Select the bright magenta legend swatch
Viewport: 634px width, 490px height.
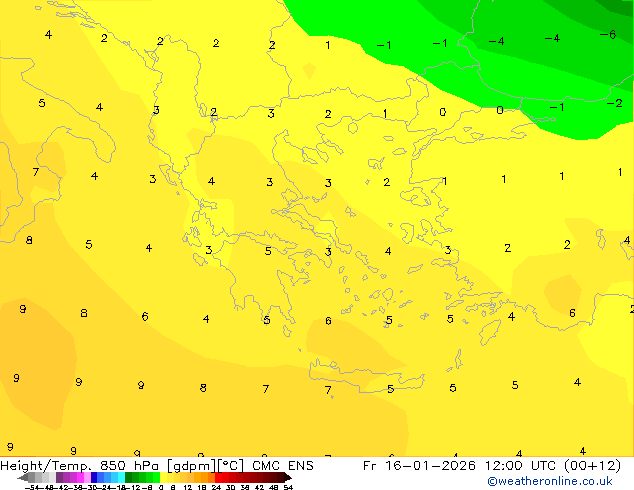tap(80, 477)
